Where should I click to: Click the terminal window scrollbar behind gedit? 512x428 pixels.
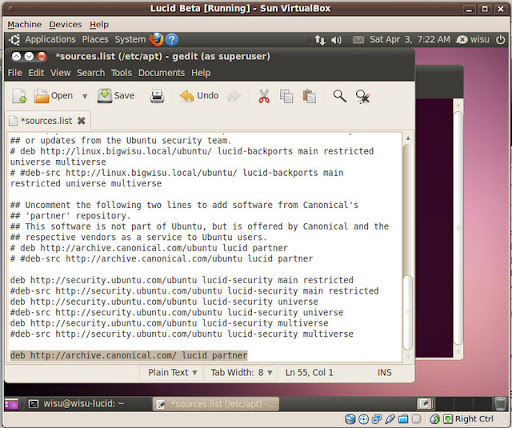click(458, 228)
